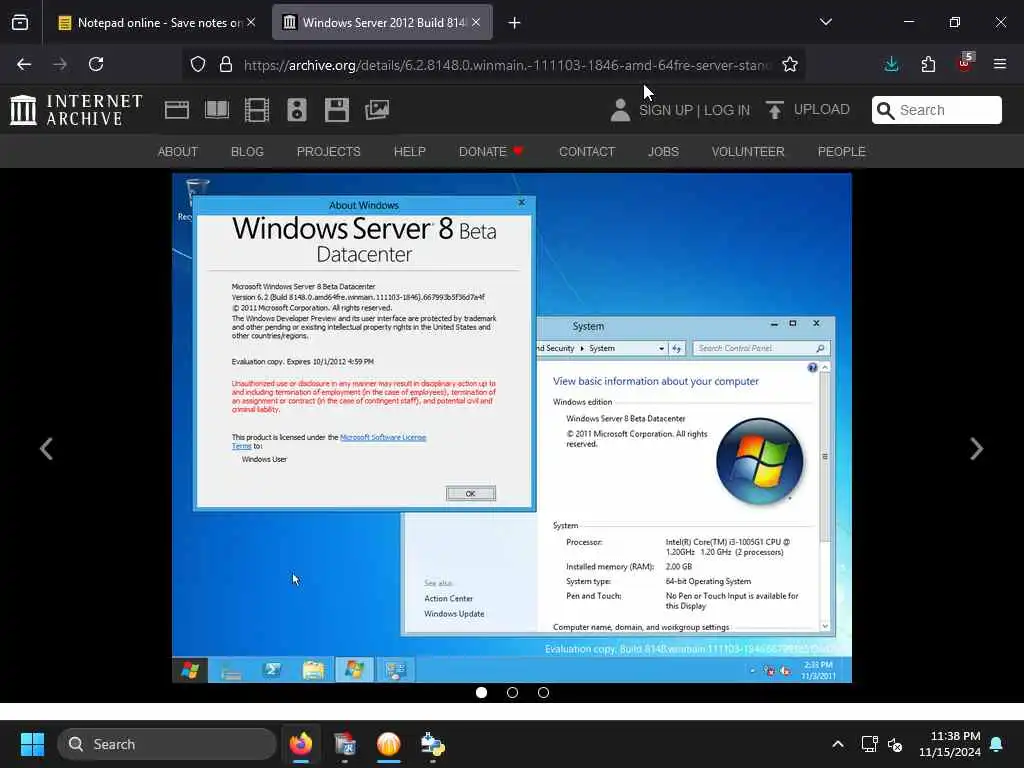Click the muted volume tray icon
This screenshot has width=1024, height=768.
click(x=895, y=744)
